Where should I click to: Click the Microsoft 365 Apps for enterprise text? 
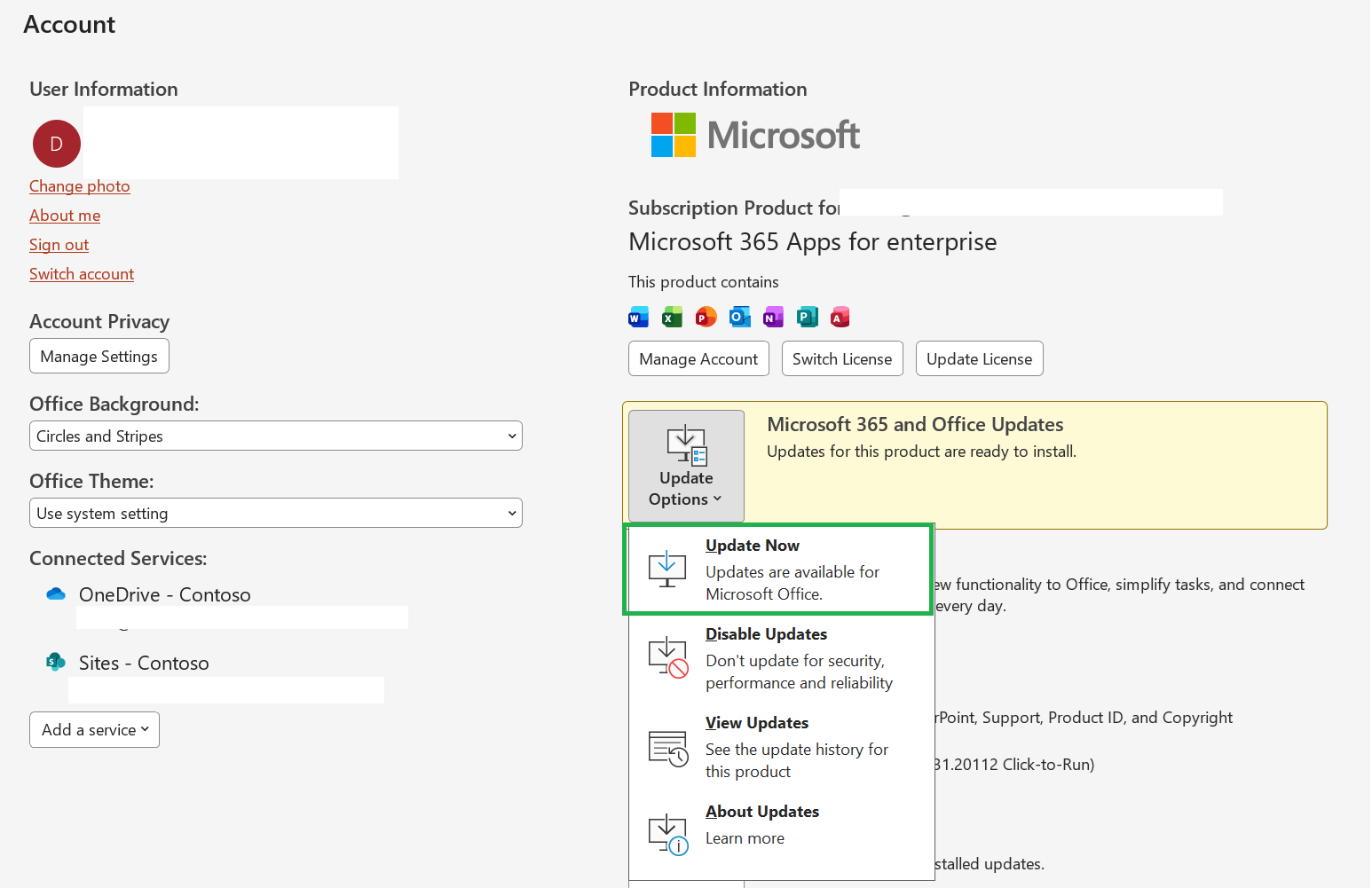pos(813,241)
